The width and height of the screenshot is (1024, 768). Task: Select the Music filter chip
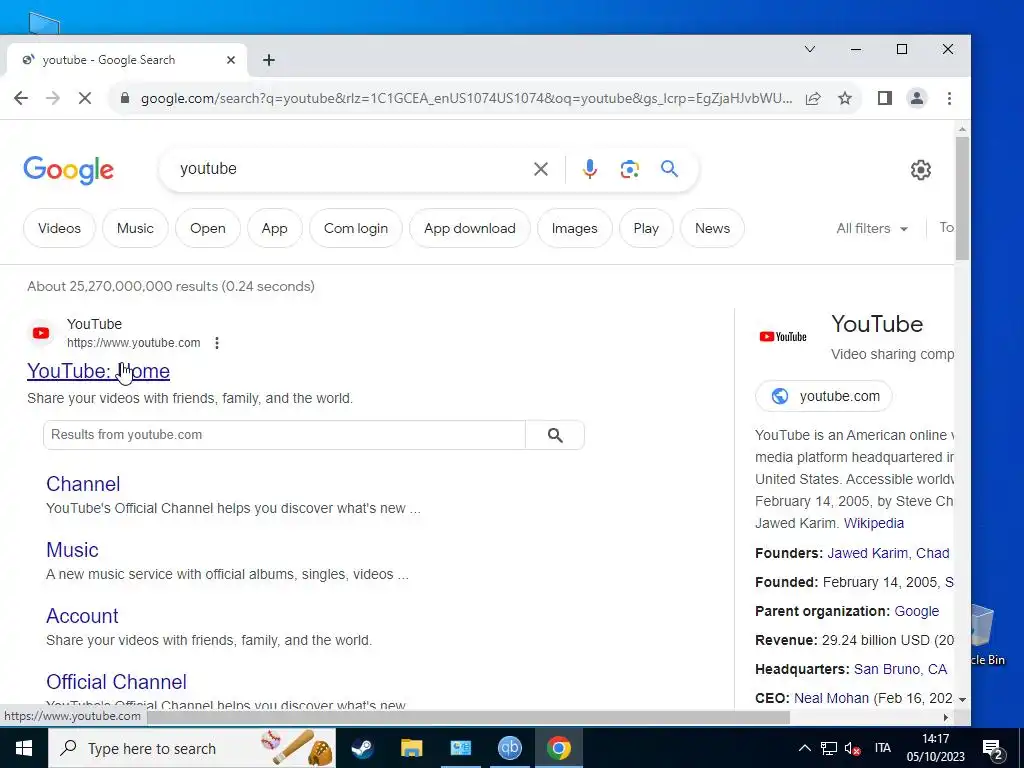pos(135,228)
